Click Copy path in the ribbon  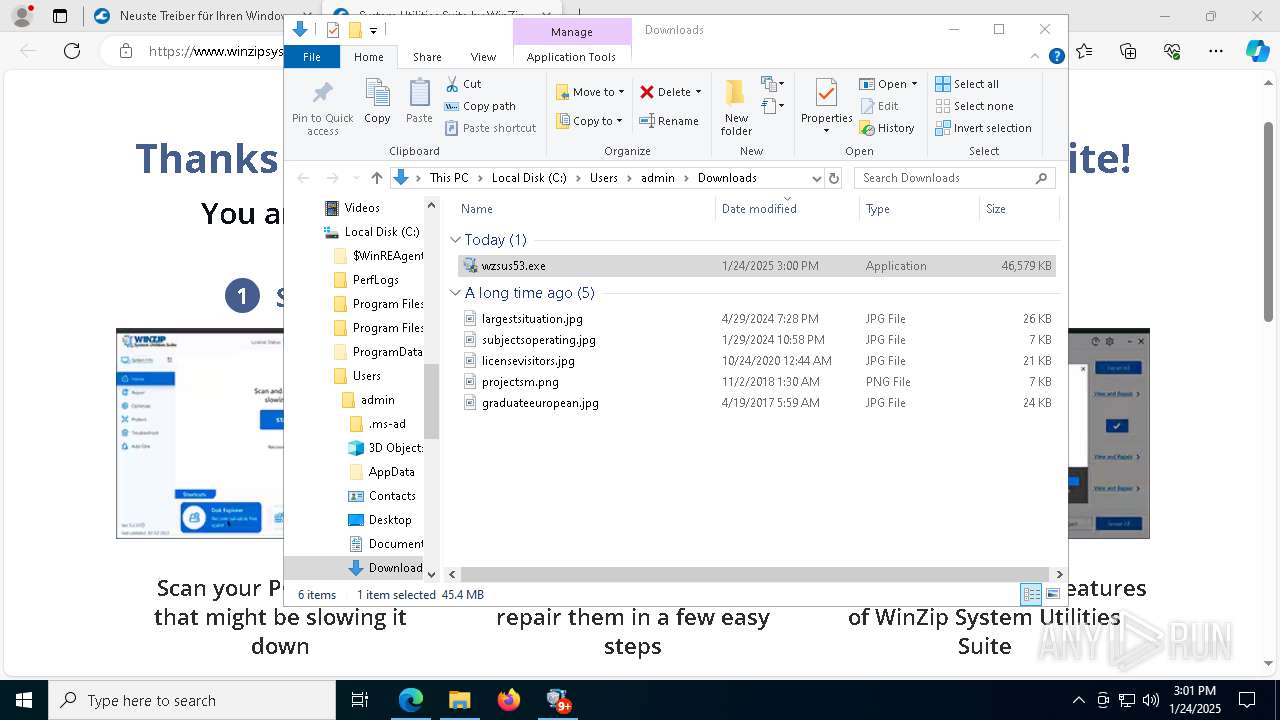click(480, 106)
